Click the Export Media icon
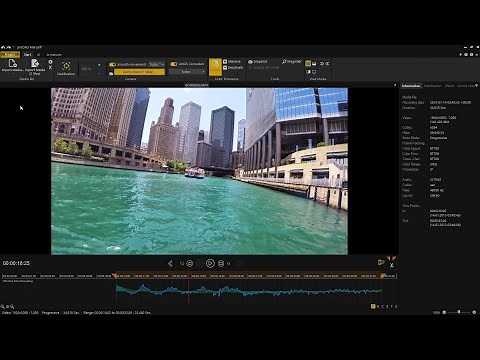 click(35, 63)
